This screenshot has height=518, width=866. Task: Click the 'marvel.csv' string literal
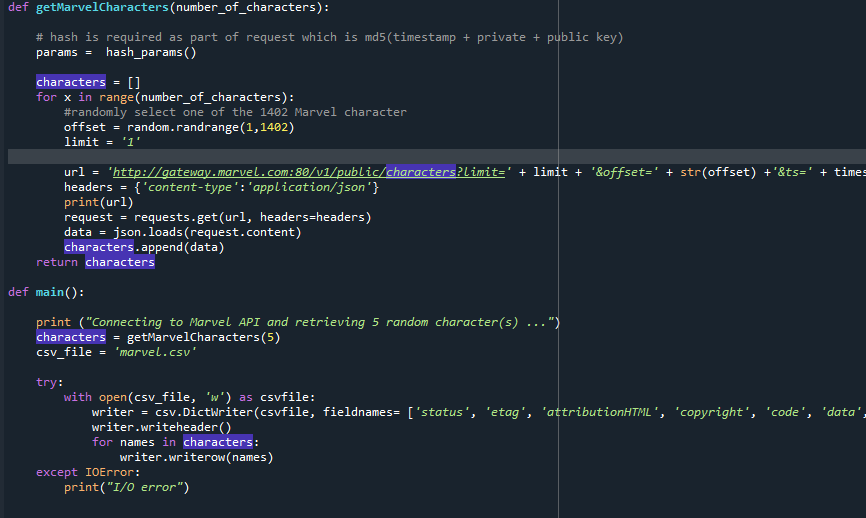pyautogui.click(x=155, y=352)
